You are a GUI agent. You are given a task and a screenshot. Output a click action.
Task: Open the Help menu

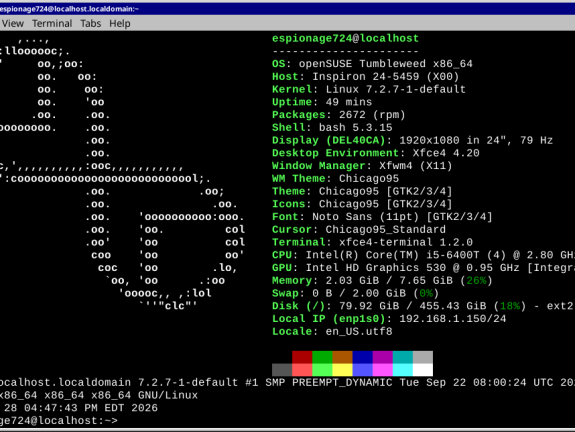(x=120, y=23)
